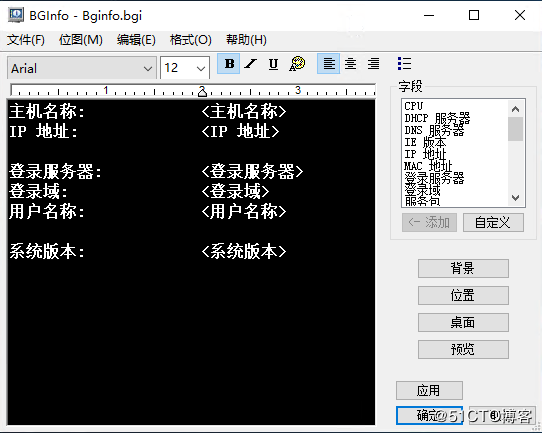542x433 pixels.
Task: Click the <登录服务器> placeholder in editor
Action: coord(252,172)
